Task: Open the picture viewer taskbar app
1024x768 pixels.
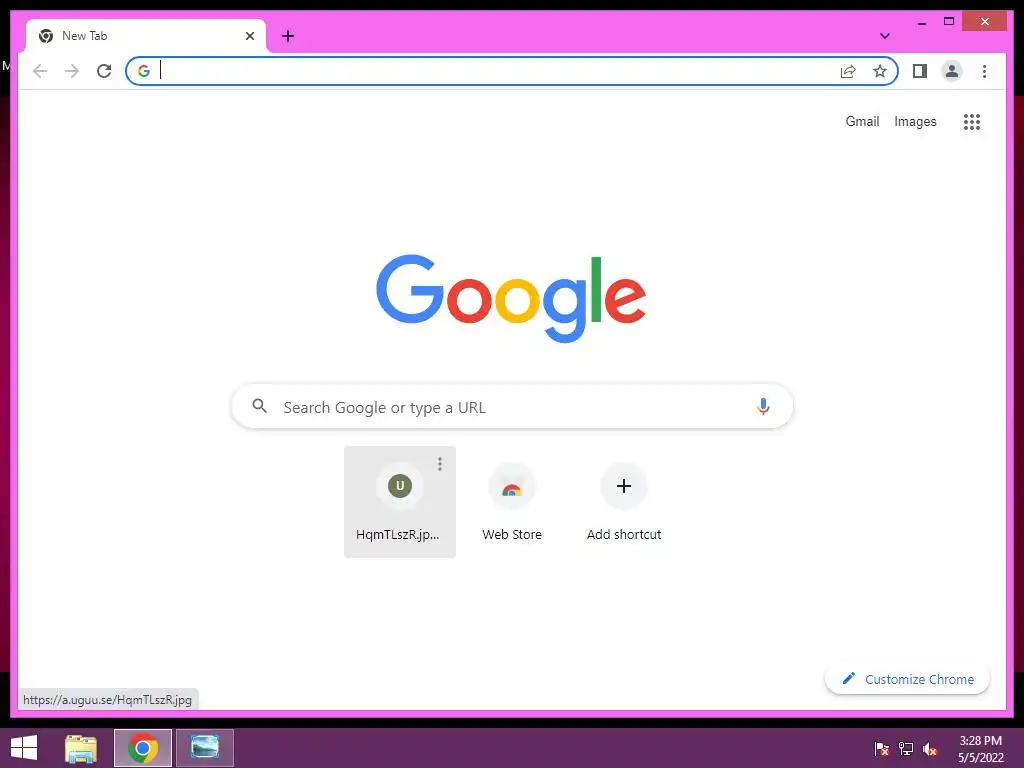Action: (x=205, y=748)
